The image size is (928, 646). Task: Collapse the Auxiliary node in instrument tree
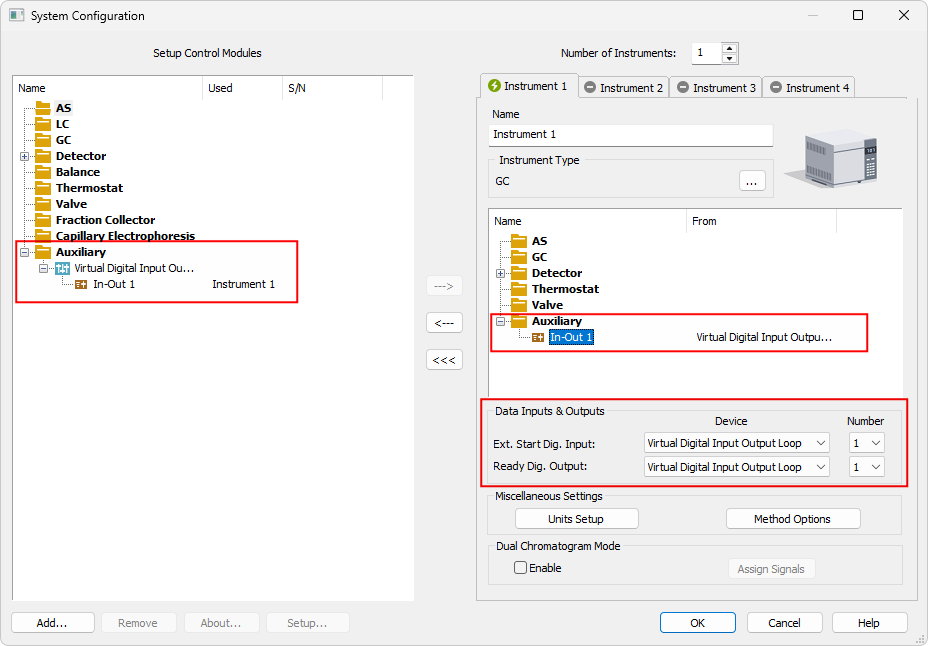coord(500,321)
